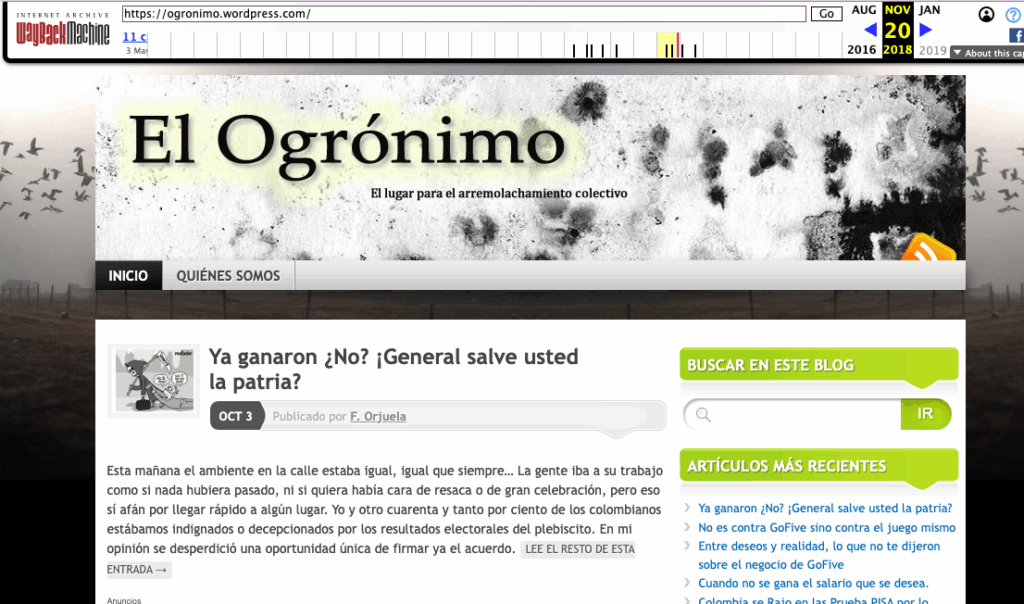Open the QUIÉNES SOMOS tab

[x=228, y=276]
